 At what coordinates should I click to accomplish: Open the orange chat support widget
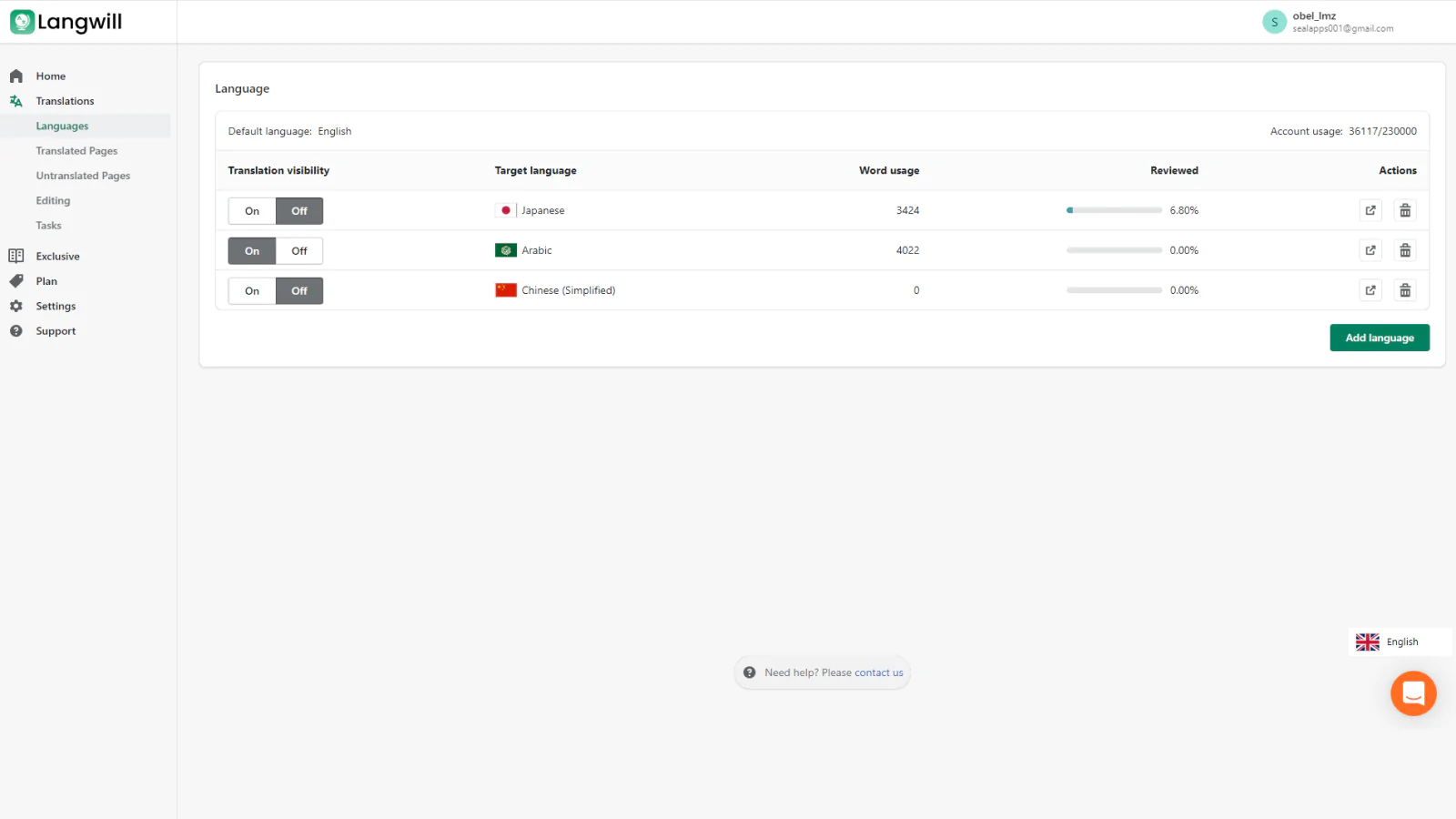click(1412, 693)
